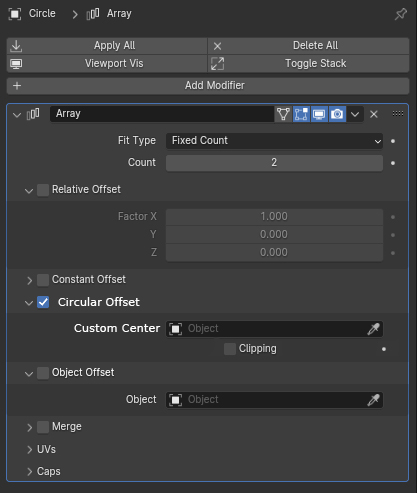Click the monitor icon on Viewport Vis
Viewport: 417px width, 493px height.
[x=16, y=64]
